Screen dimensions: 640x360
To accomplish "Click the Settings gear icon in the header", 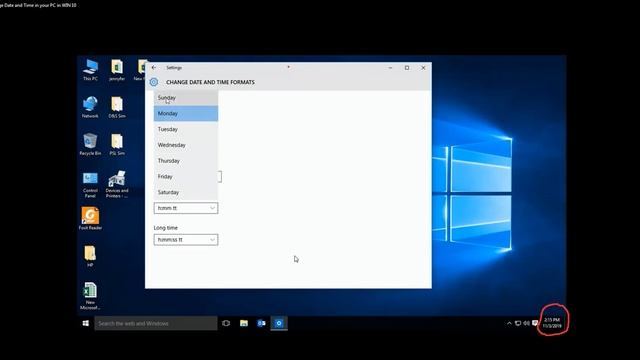I will click(x=153, y=82).
